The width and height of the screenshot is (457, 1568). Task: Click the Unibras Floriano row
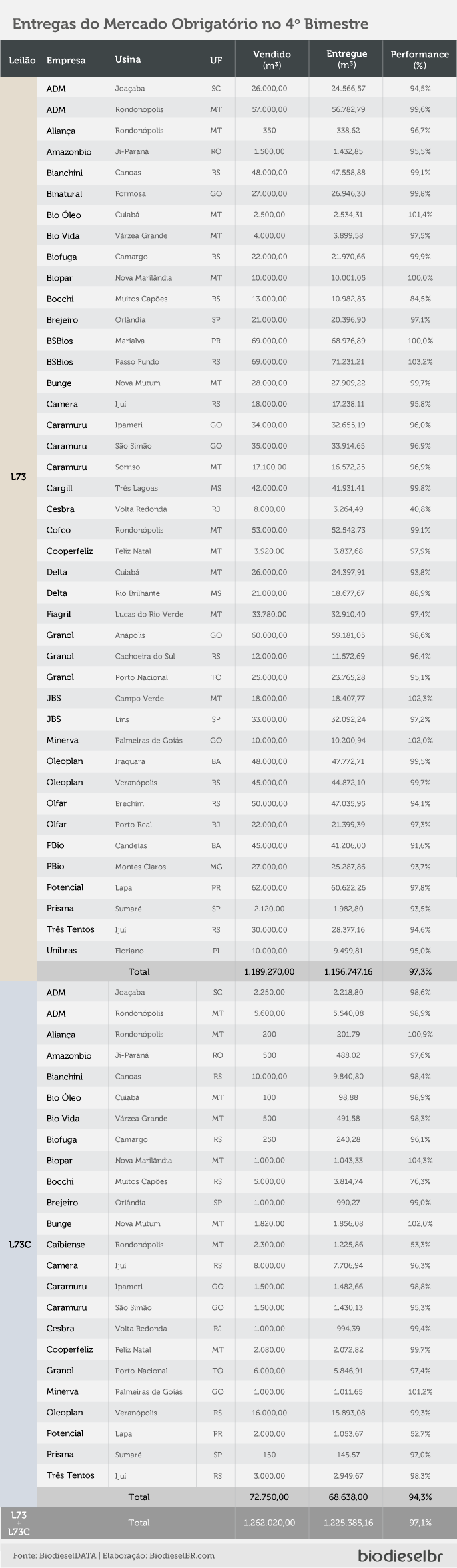coord(247,951)
